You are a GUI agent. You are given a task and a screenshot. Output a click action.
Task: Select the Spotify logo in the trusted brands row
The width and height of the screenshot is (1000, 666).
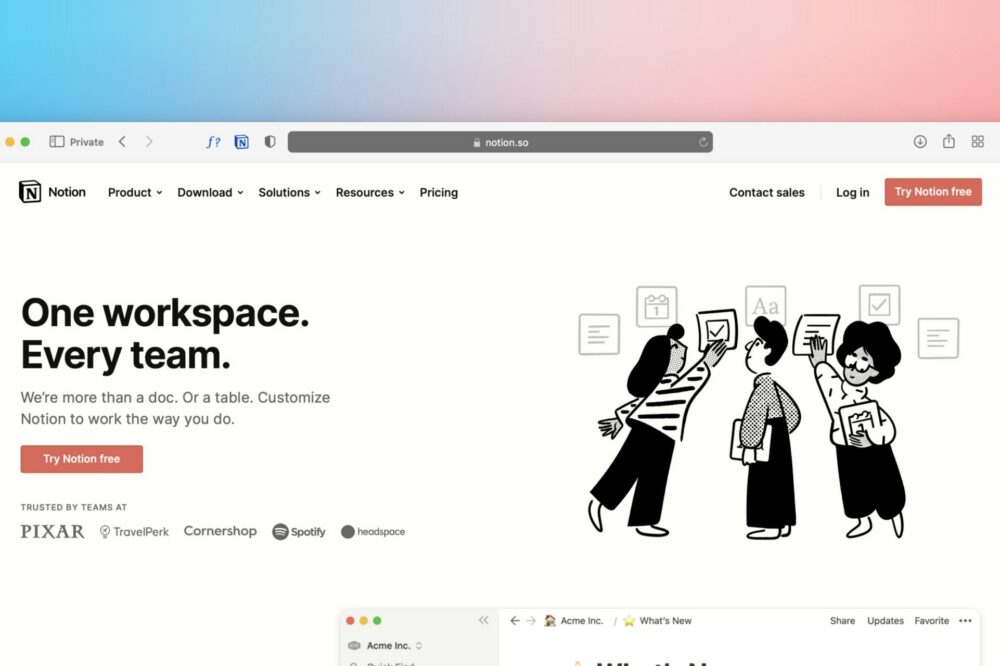299,531
